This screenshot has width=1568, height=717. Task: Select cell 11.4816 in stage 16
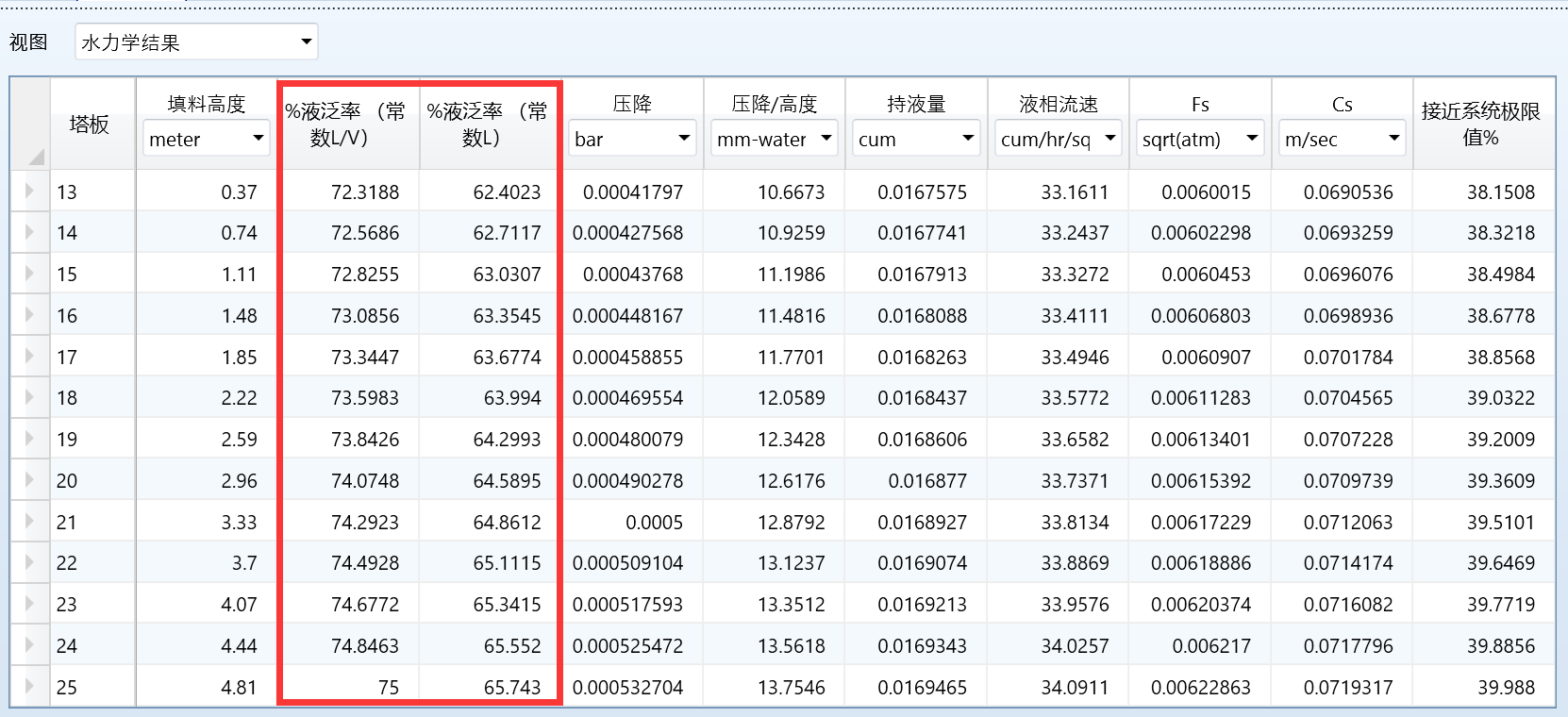coord(775,315)
